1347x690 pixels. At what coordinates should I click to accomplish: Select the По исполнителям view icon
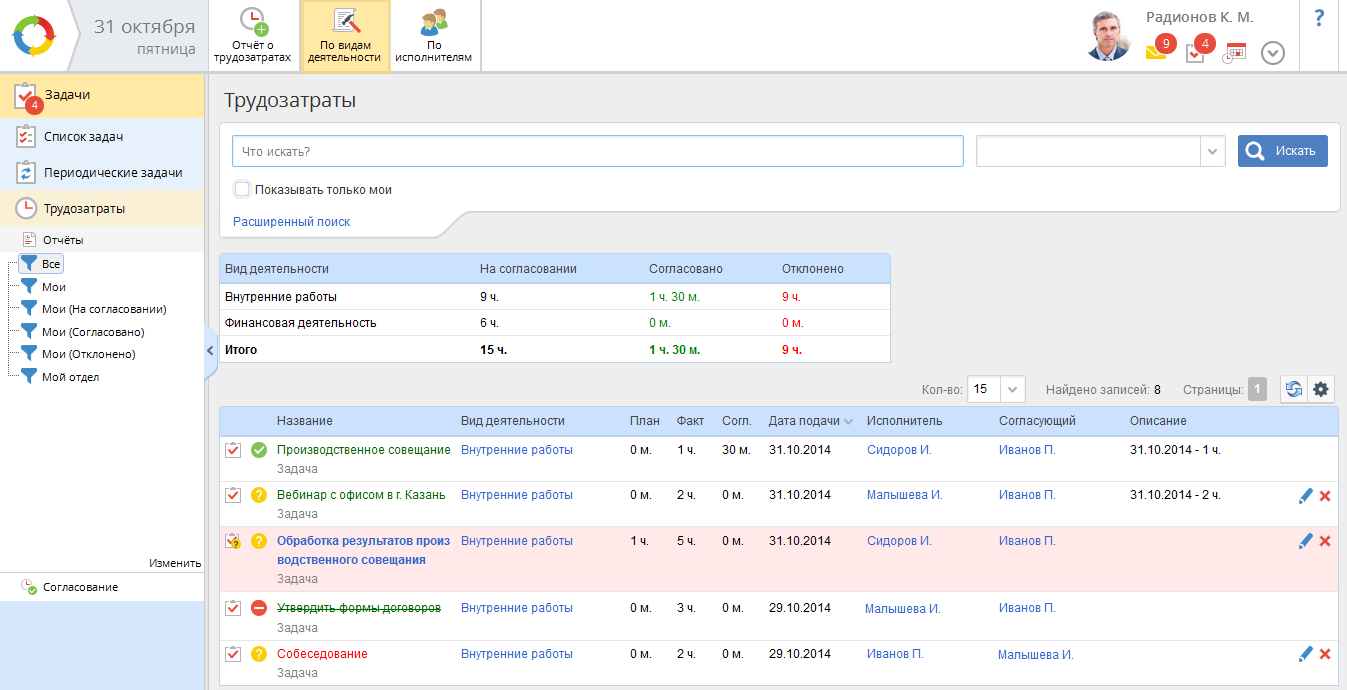(x=434, y=36)
